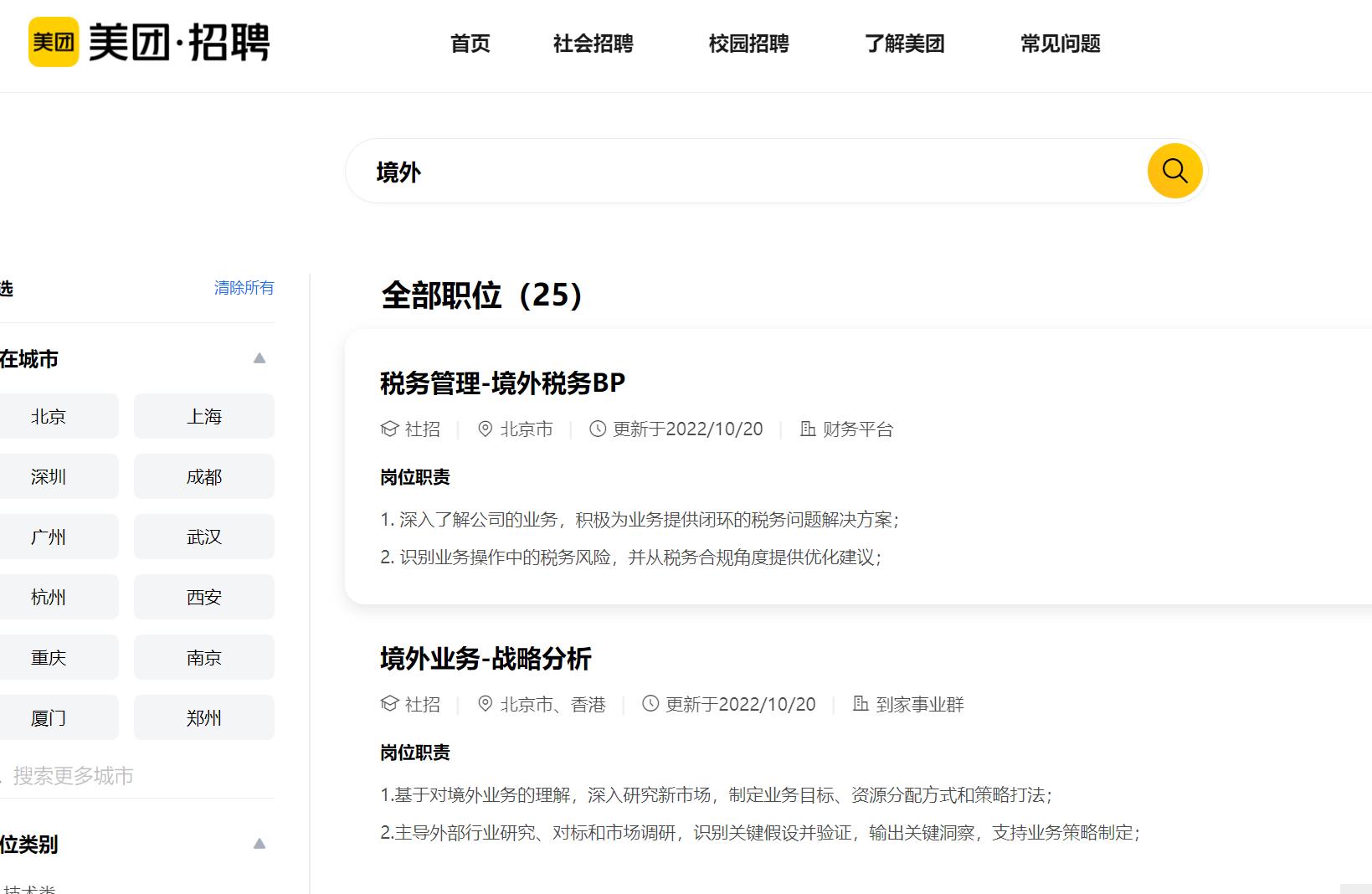Viewport: 1372px width, 894px height.
Task: Click the 清除所有 link to clear filters
Action: pos(244,288)
